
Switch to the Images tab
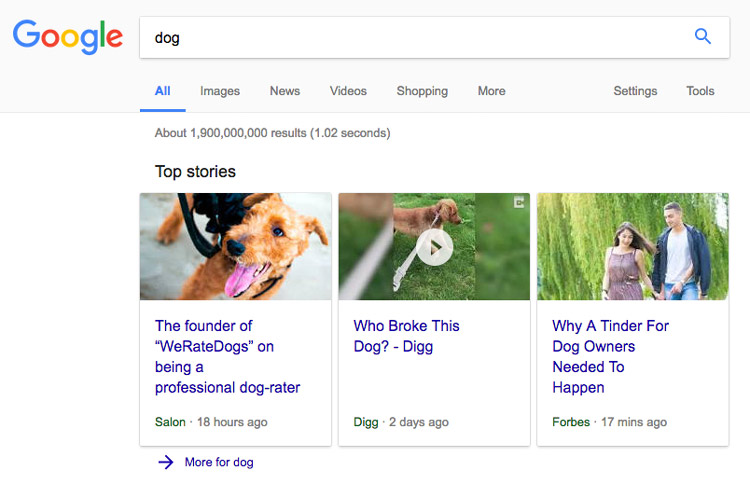(220, 91)
